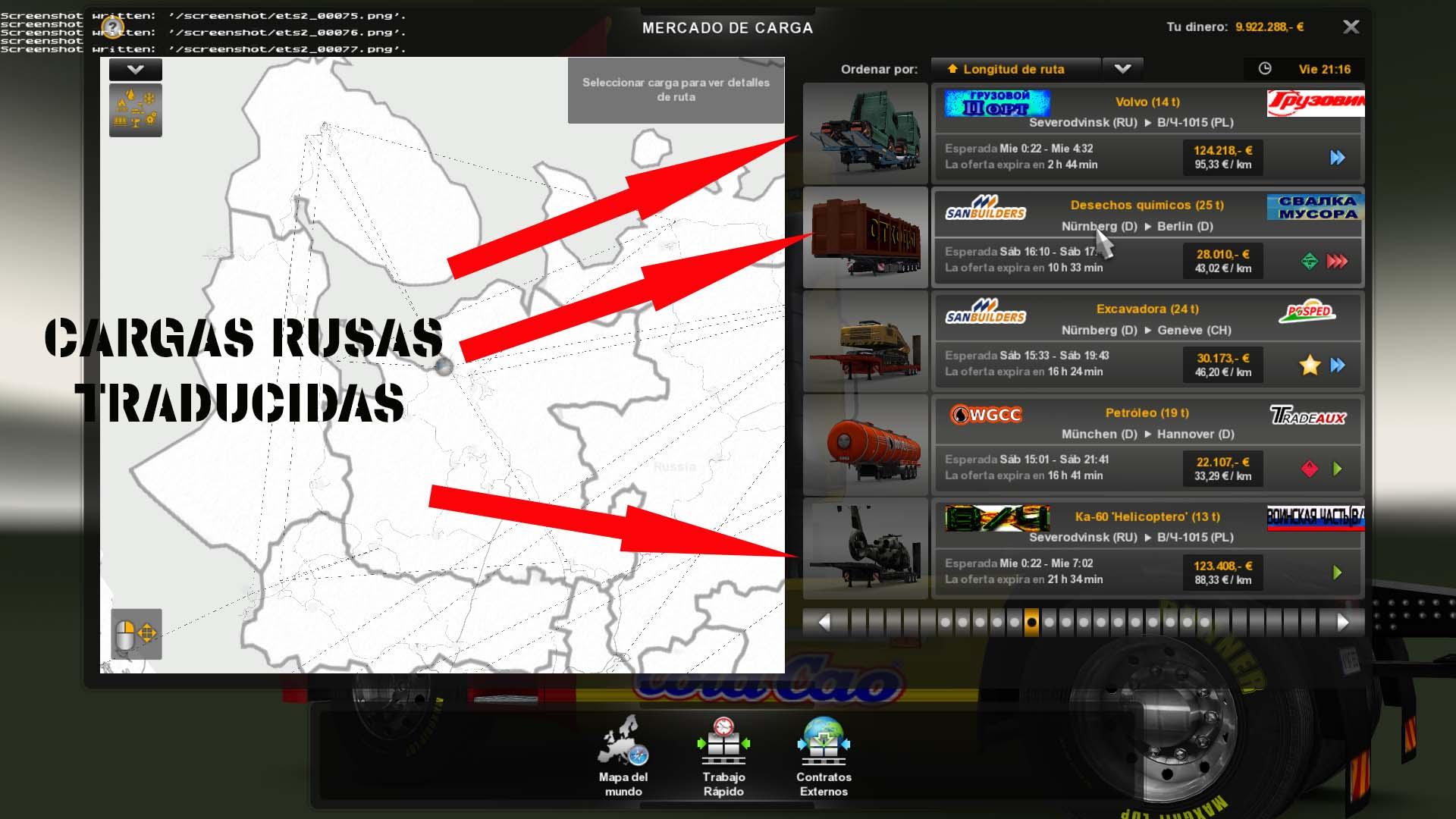Open 'Trabajo Rápido' quick jobs
Image resolution: width=1456 pixels, height=819 pixels.
[723, 755]
